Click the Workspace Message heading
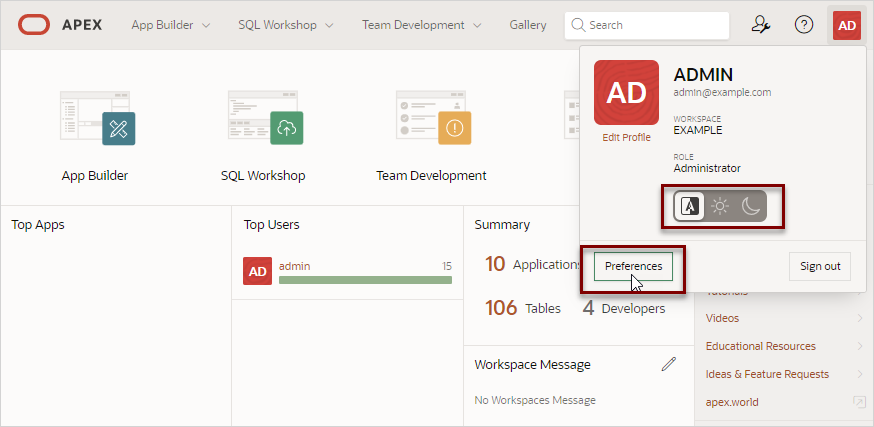The width and height of the screenshot is (874, 427). [x=532, y=365]
